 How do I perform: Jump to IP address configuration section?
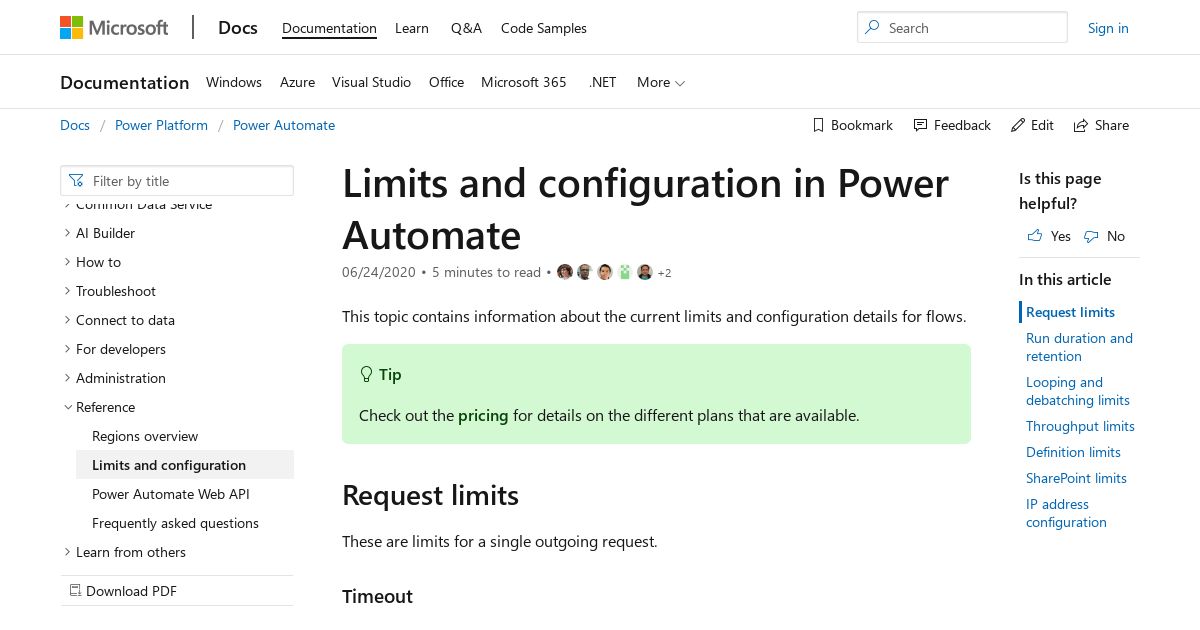[1066, 513]
